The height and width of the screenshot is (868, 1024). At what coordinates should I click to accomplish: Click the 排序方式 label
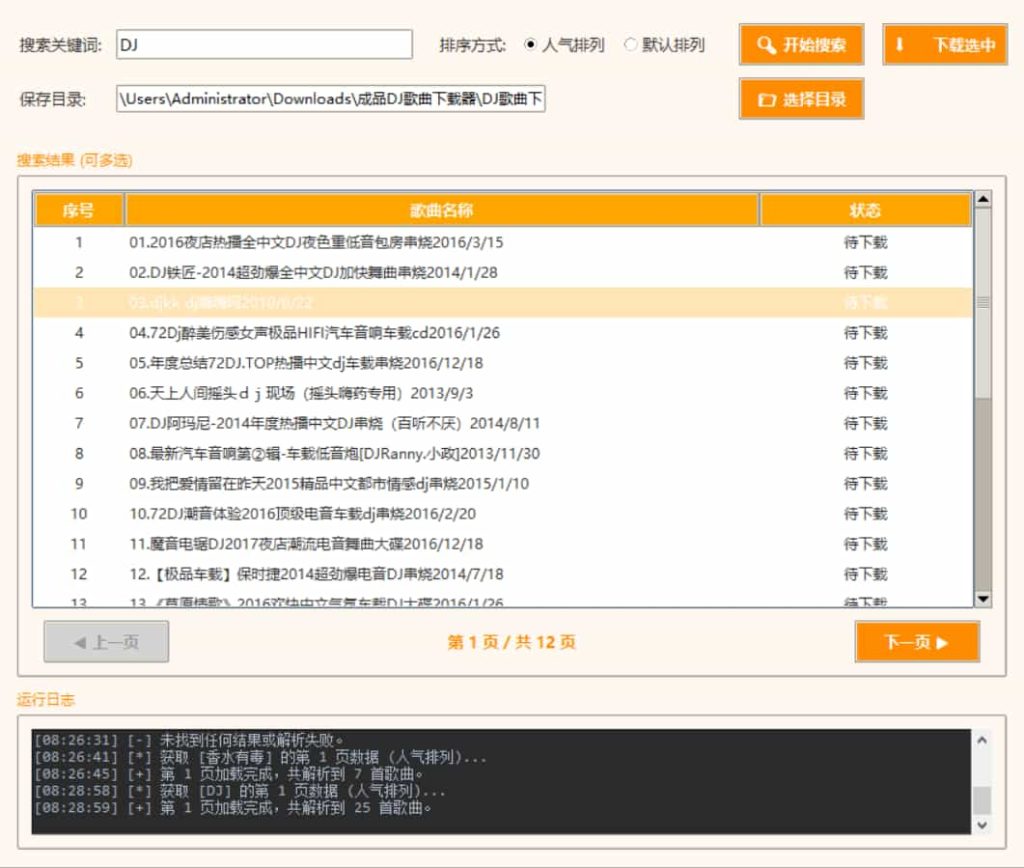473,45
